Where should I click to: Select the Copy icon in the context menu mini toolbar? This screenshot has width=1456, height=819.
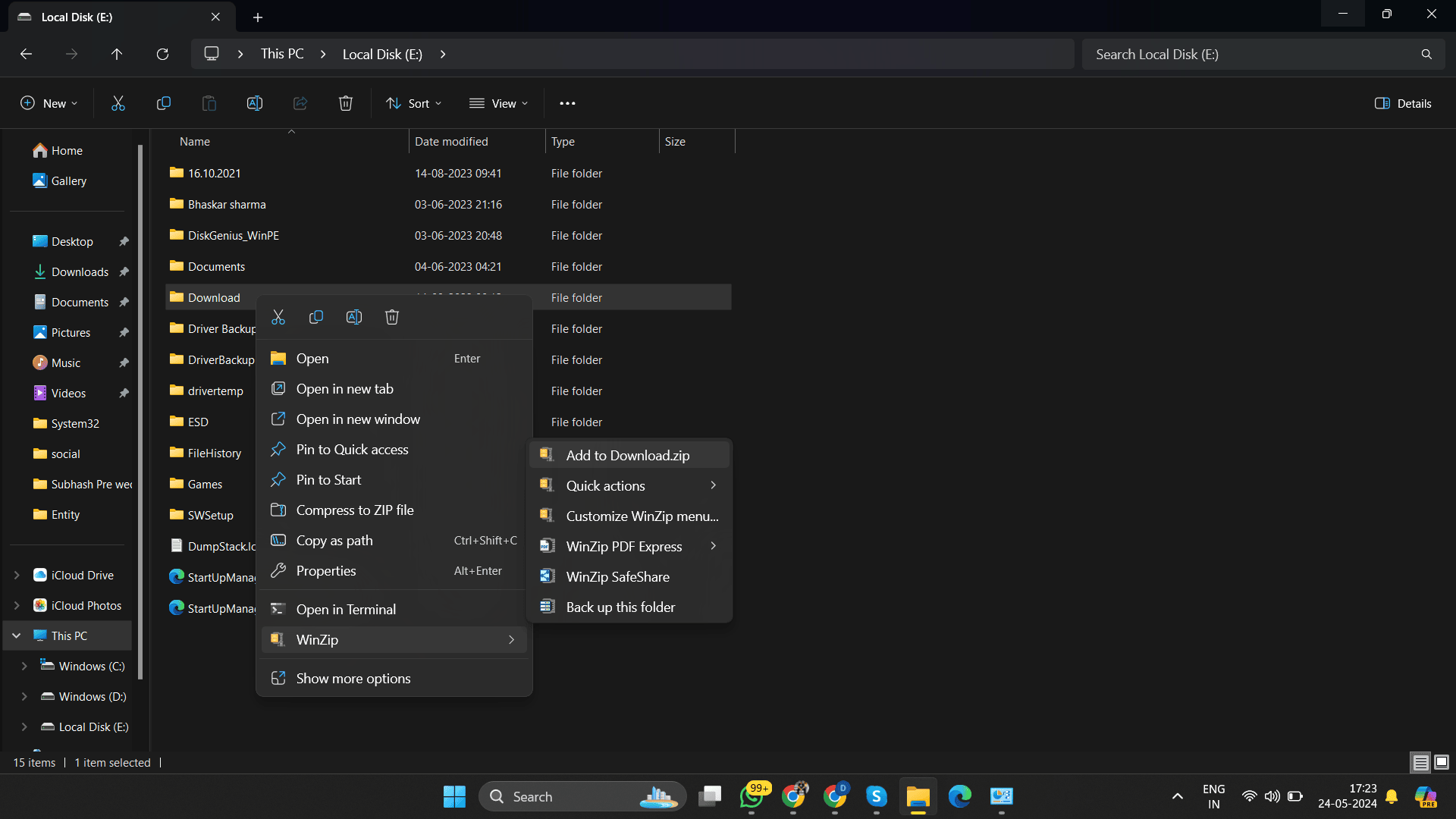(315, 317)
